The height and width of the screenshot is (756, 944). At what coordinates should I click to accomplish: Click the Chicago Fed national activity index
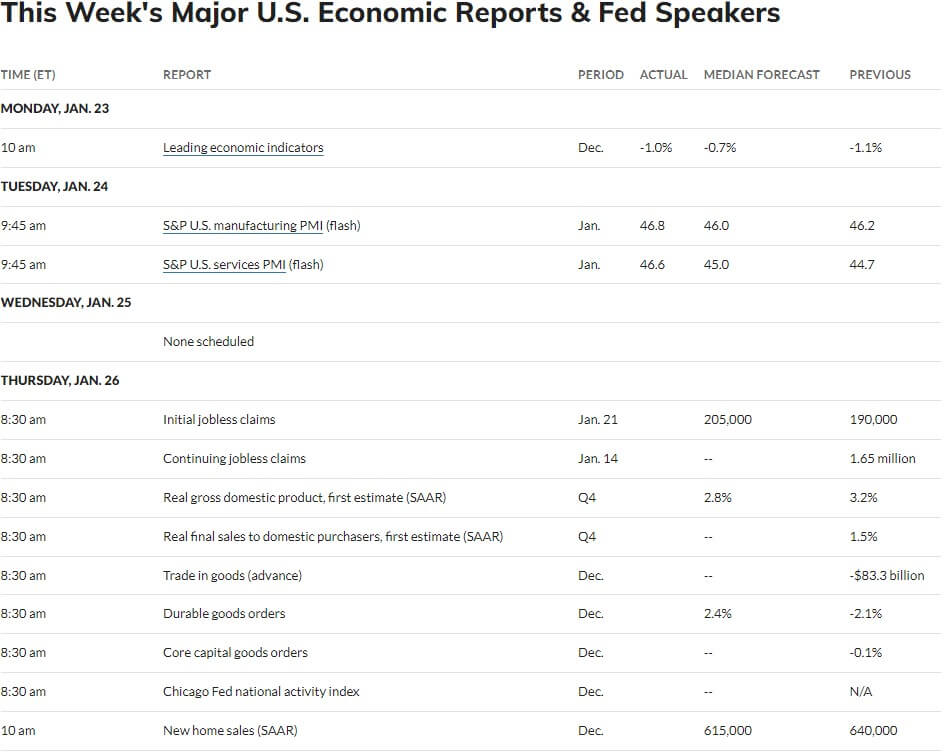click(261, 692)
